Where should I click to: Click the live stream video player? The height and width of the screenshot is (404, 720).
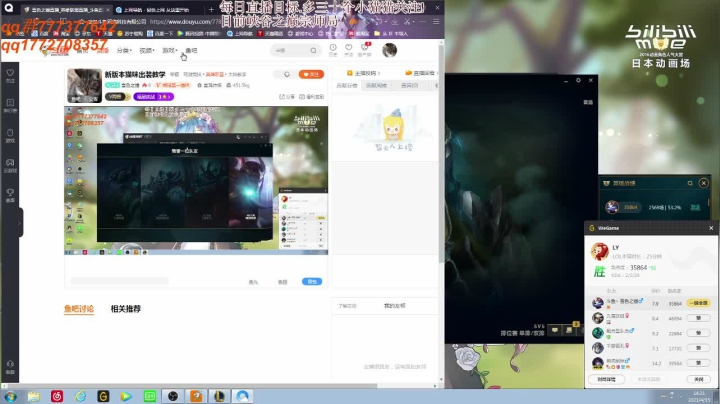196,180
